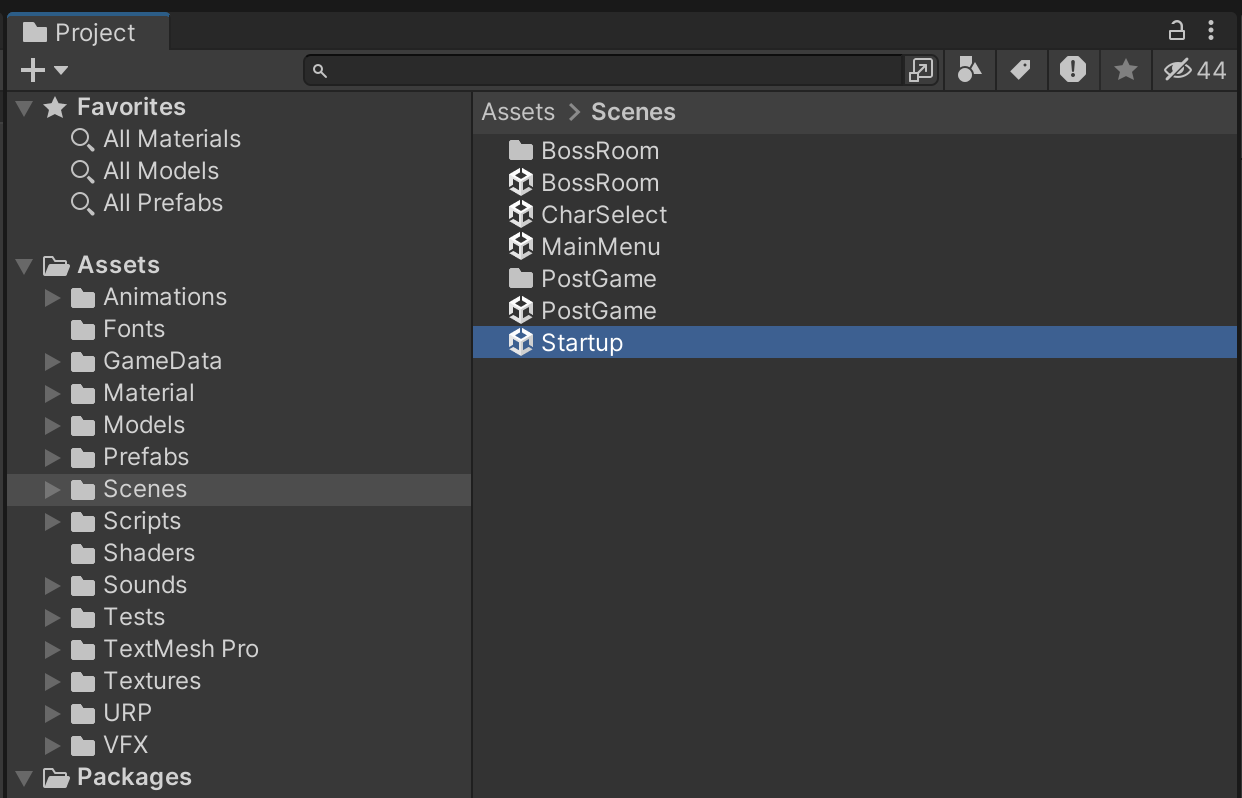
Task: Click the project search input field
Action: click(610, 70)
